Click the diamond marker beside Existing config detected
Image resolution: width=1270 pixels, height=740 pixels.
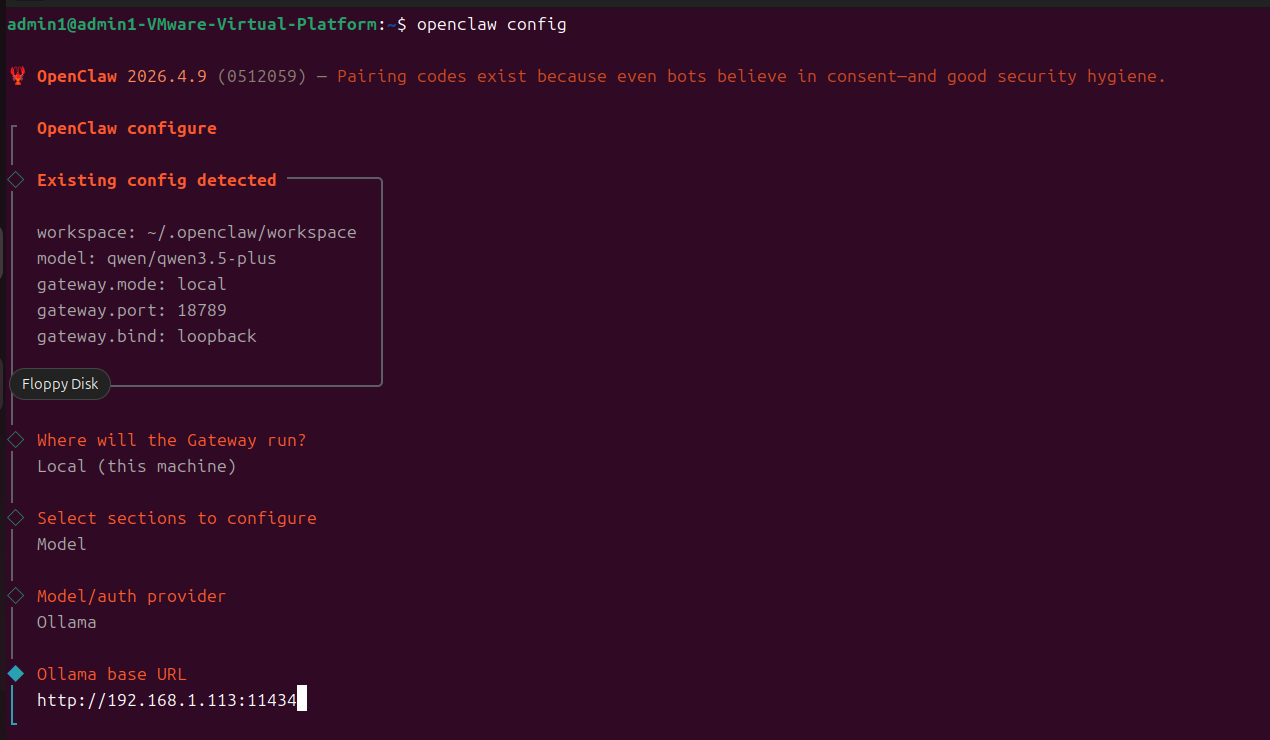pyautogui.click(x=15, y=180)
